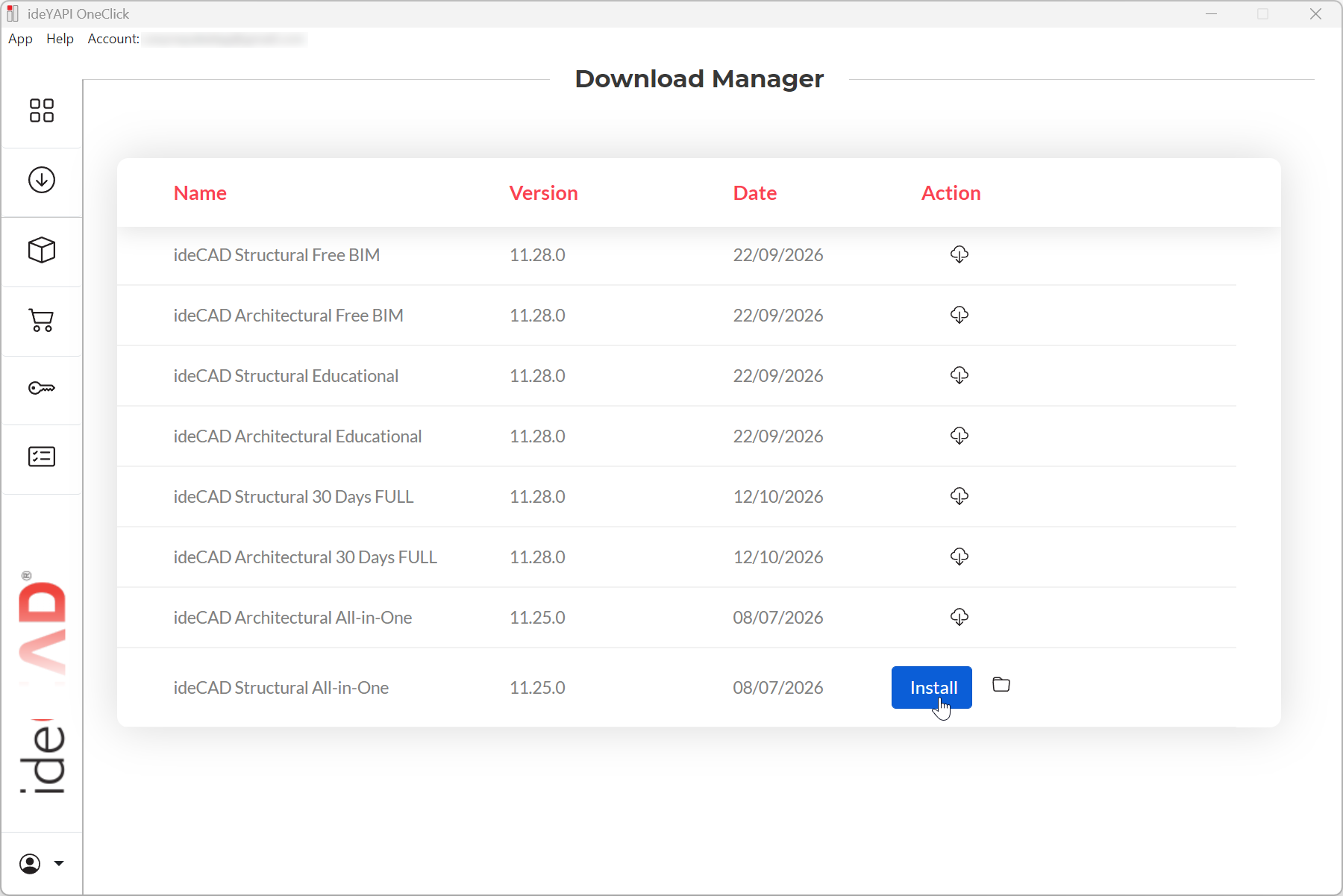The height and width of the screenshot is (896, 1343).
Task: Expand the user account dropdown arrow
Action: [59, 864]
